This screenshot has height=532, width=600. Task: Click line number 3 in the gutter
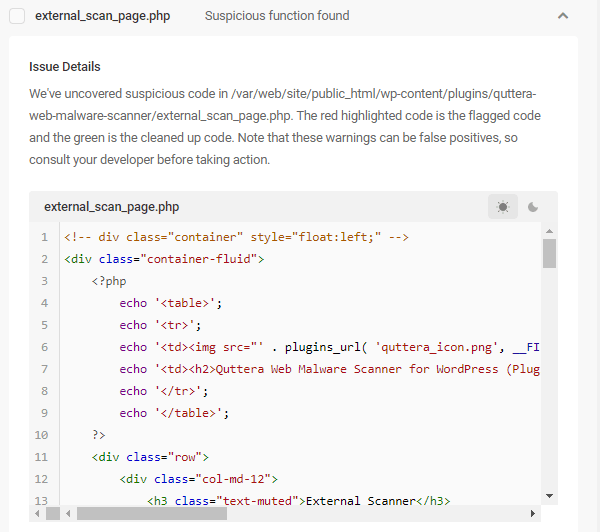(44, 281)
